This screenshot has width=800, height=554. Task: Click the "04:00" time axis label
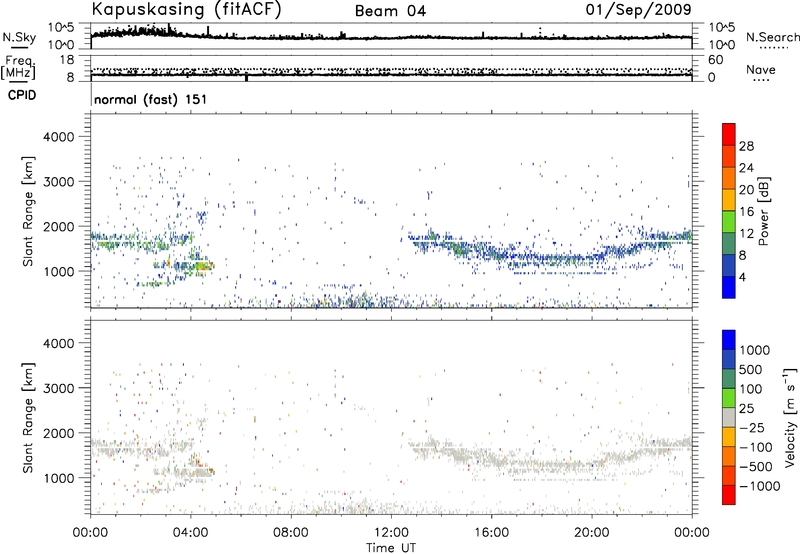pyautogui.click(x=191, y=533)
